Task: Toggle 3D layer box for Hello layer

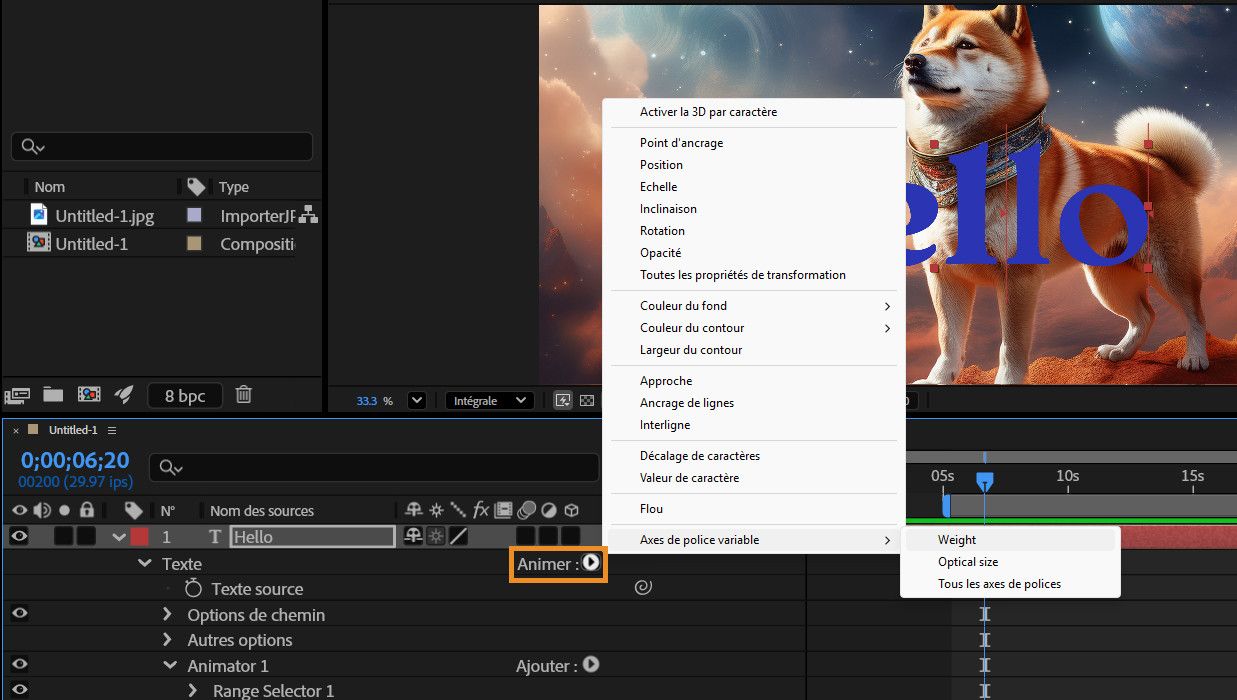Action: (x=570, y=537)
